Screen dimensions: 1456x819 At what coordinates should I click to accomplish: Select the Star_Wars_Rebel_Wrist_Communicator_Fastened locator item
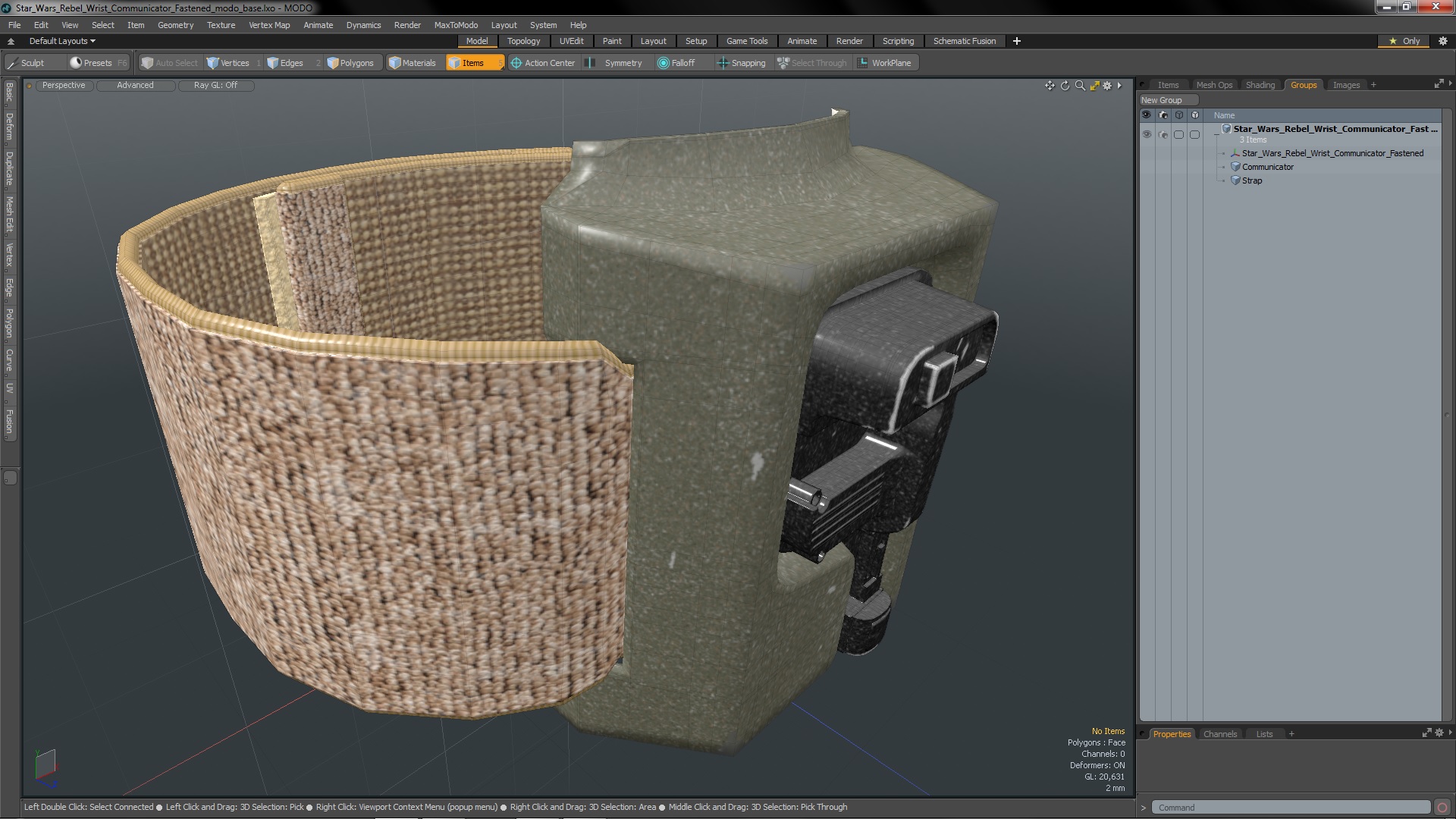coord(1332,153)
